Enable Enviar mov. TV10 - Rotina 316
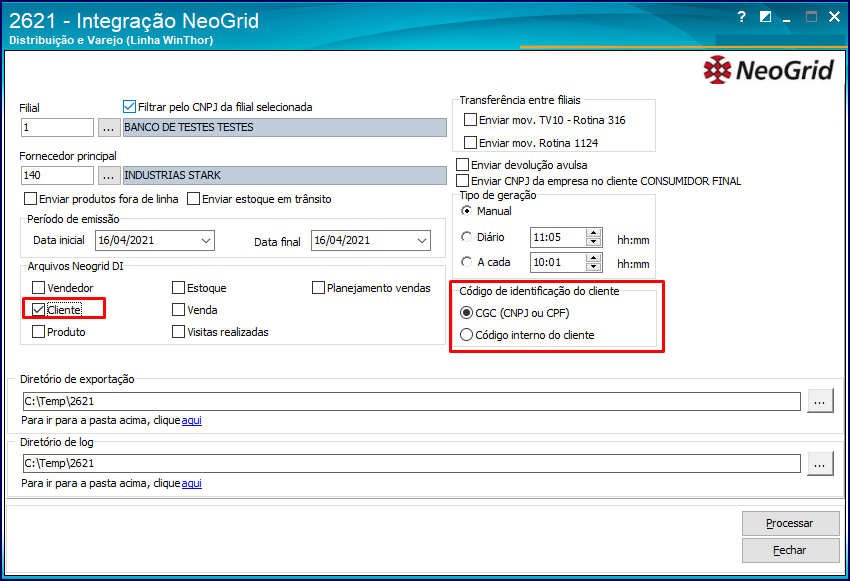This screenshot has width=850, height=581. point(471,120)
